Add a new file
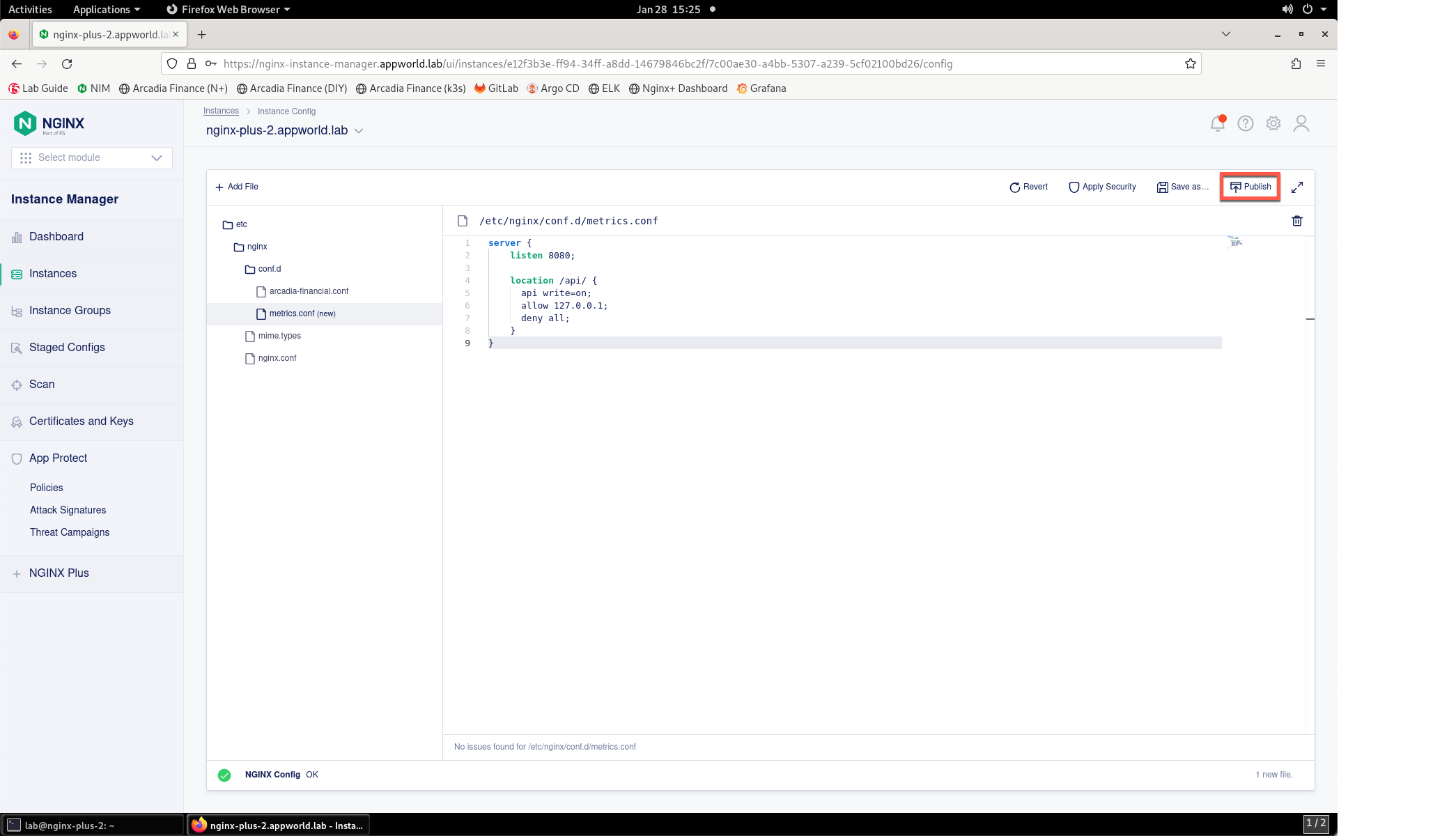Viewport: 1456px width, 836px height. click(x=237, y=187)
